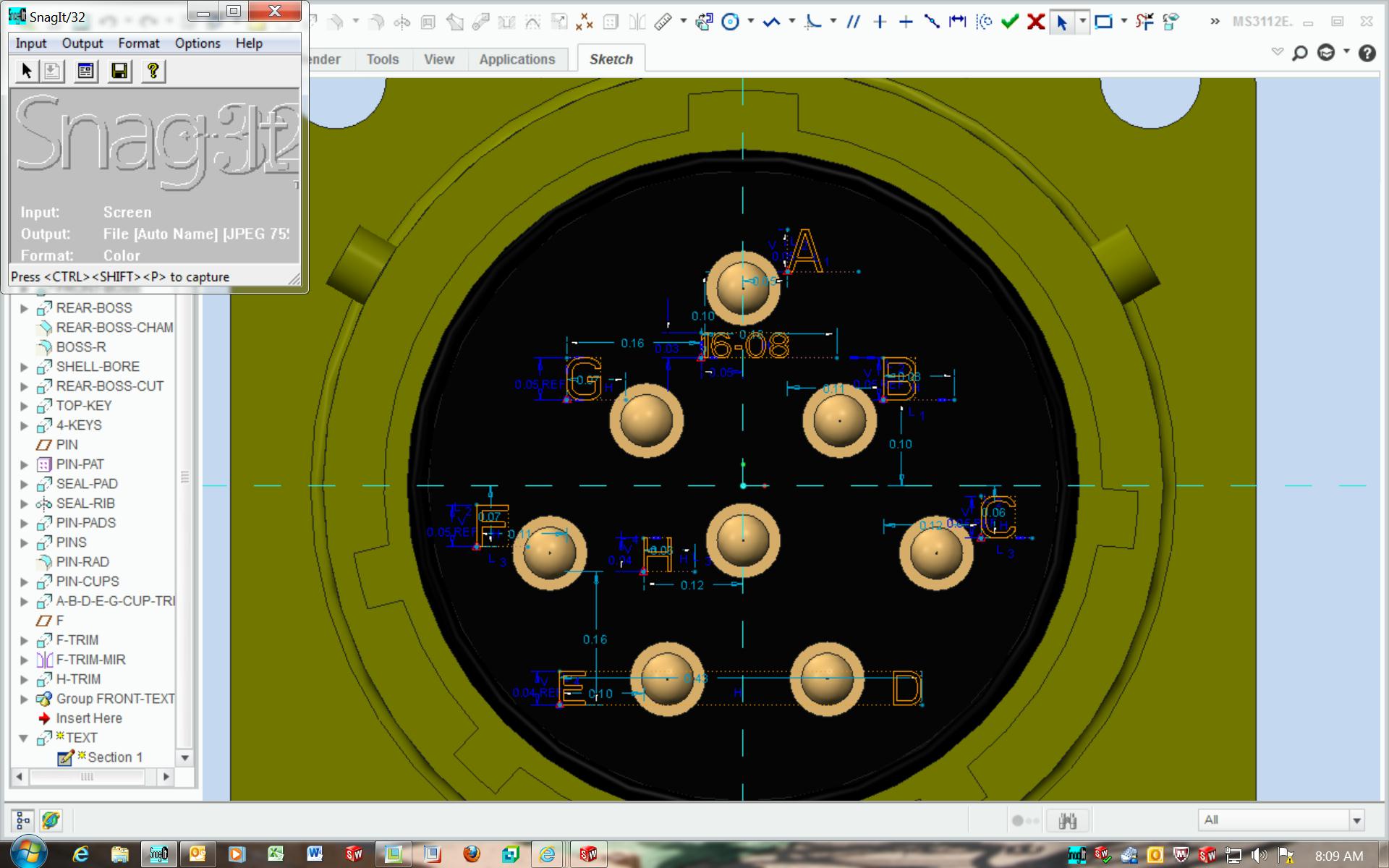This screenshot has height=868, width=1389.
Task: Click the dimension tool icon in sketch toolbar
Action: (x=957, y=22)
